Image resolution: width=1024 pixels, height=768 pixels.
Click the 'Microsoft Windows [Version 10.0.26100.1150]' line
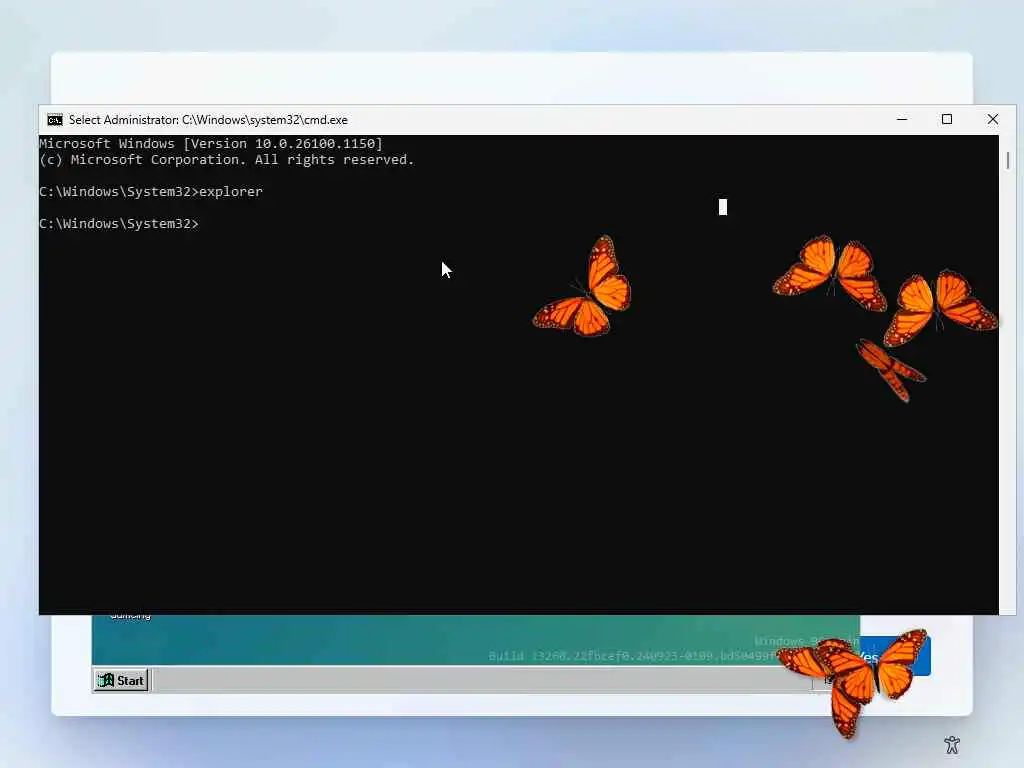pyautogui.click(x=211, y=143)
